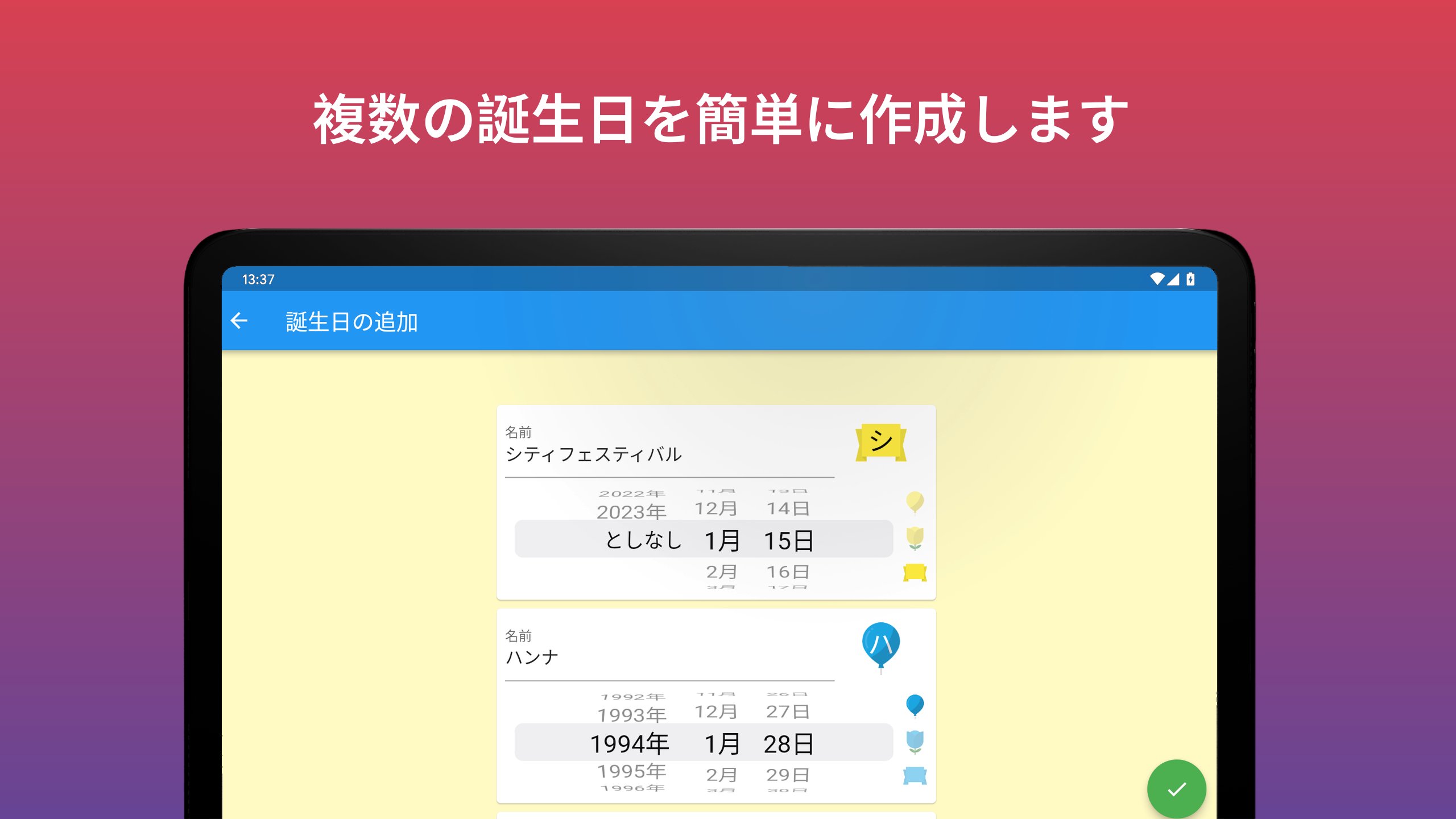Select the blue banner icon style
This screenshot has height=819, width=1456.
coord(915,776)
